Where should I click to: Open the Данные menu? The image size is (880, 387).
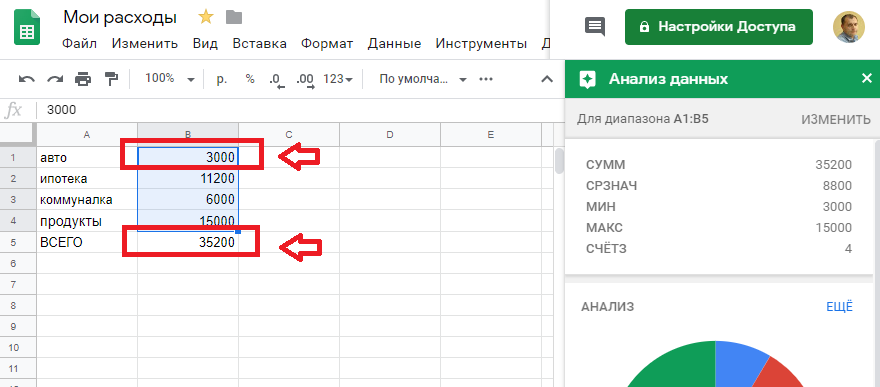click(x=395, y=44)
